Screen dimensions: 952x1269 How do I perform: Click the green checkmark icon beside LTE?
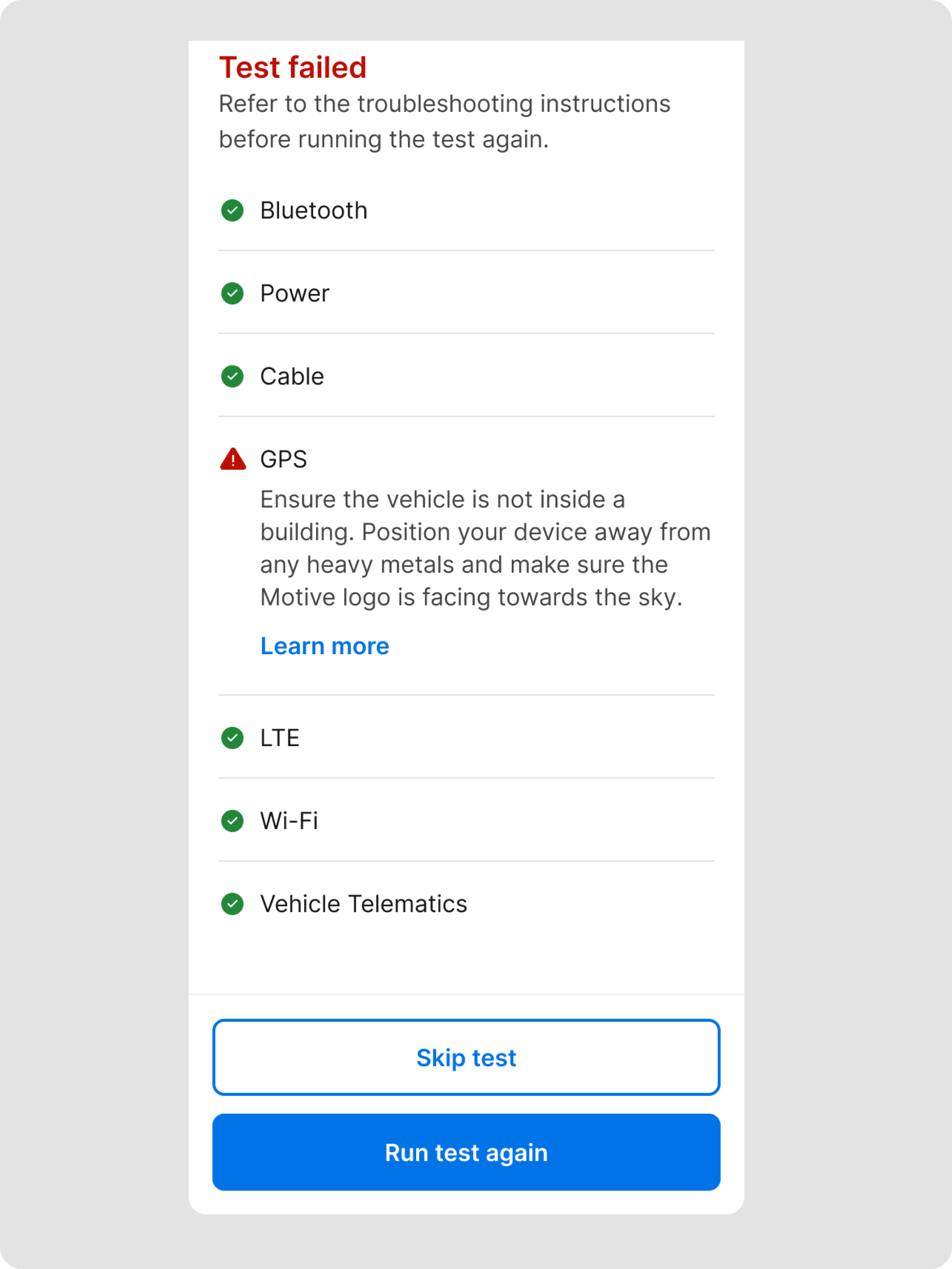232,738
